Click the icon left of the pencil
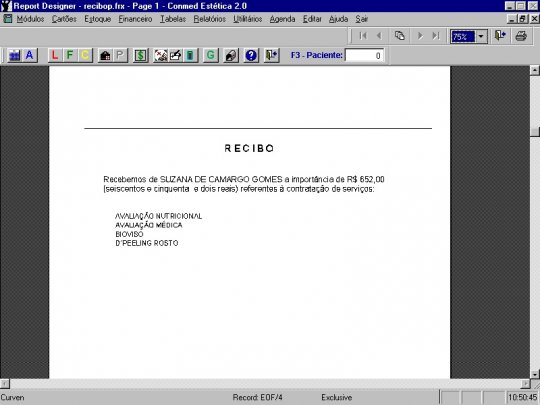The width and height of the screenshot is (540, 405). pyautogui.click(x=160, y=55)
